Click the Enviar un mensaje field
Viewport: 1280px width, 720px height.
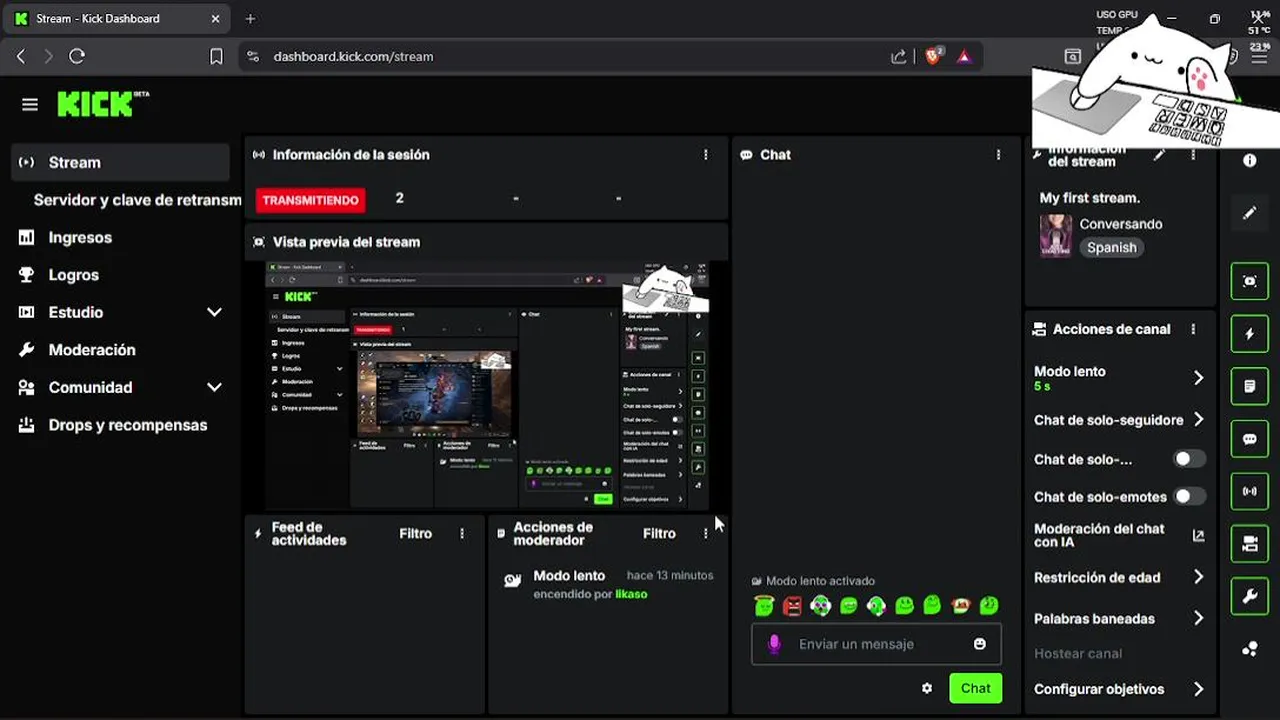877,644
